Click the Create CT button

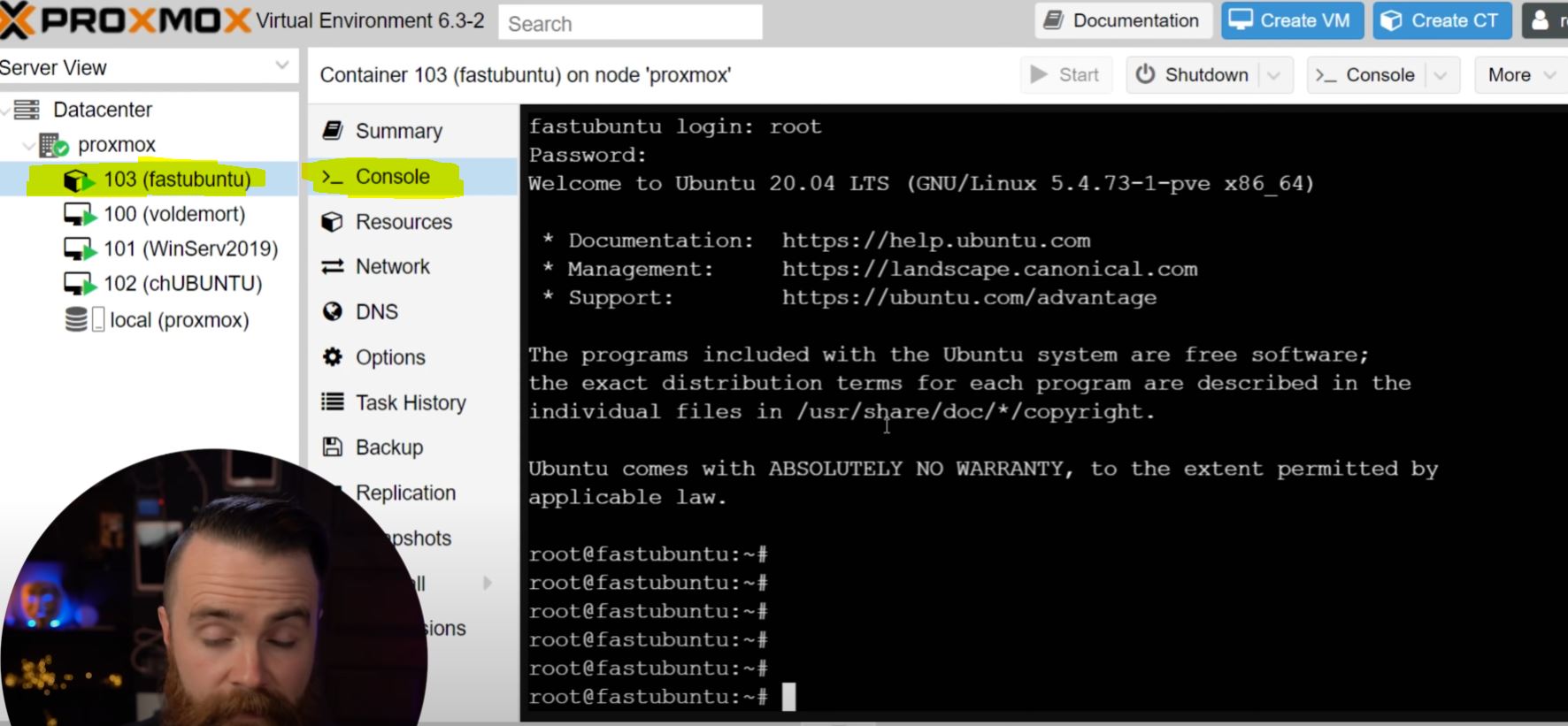(1441, 20)
